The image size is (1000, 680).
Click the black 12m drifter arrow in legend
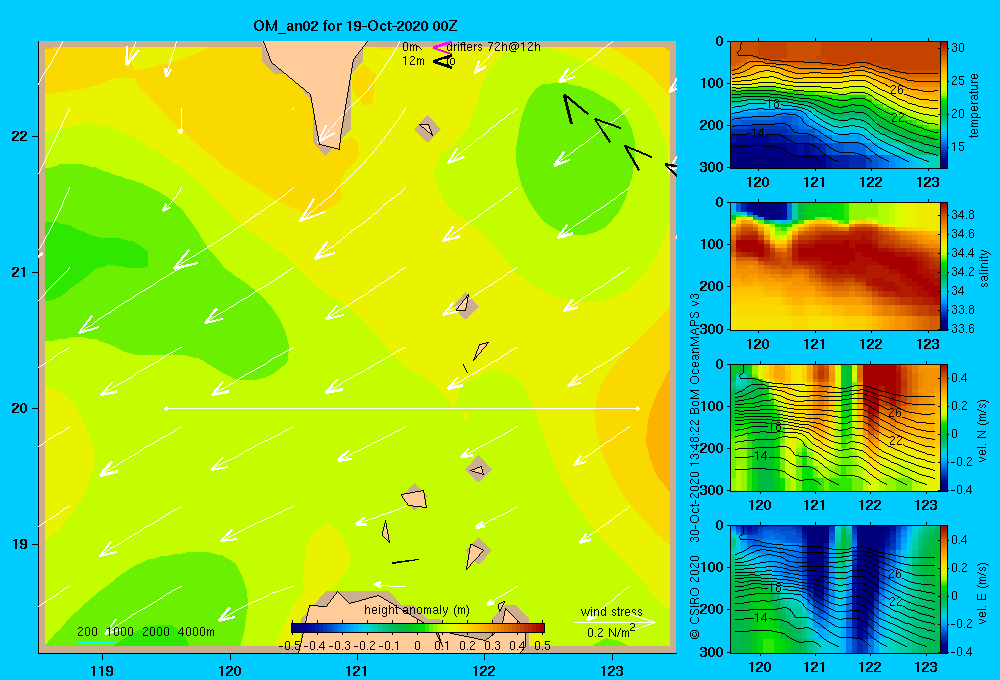point(442,61)
